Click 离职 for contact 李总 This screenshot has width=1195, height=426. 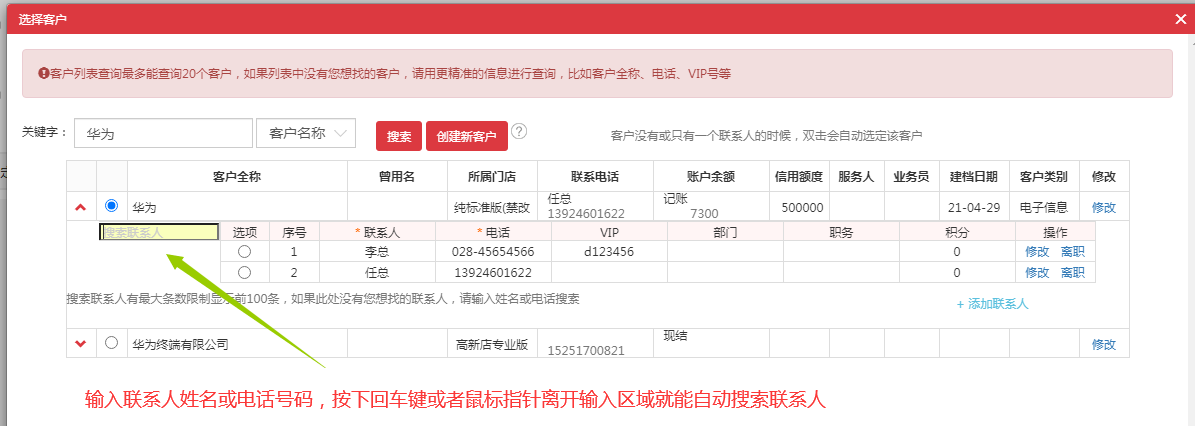coord(1072,251)
